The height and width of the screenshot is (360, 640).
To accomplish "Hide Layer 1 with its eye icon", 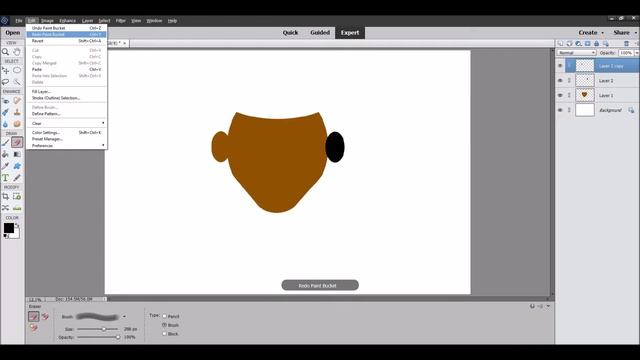I will pos(560,95).
